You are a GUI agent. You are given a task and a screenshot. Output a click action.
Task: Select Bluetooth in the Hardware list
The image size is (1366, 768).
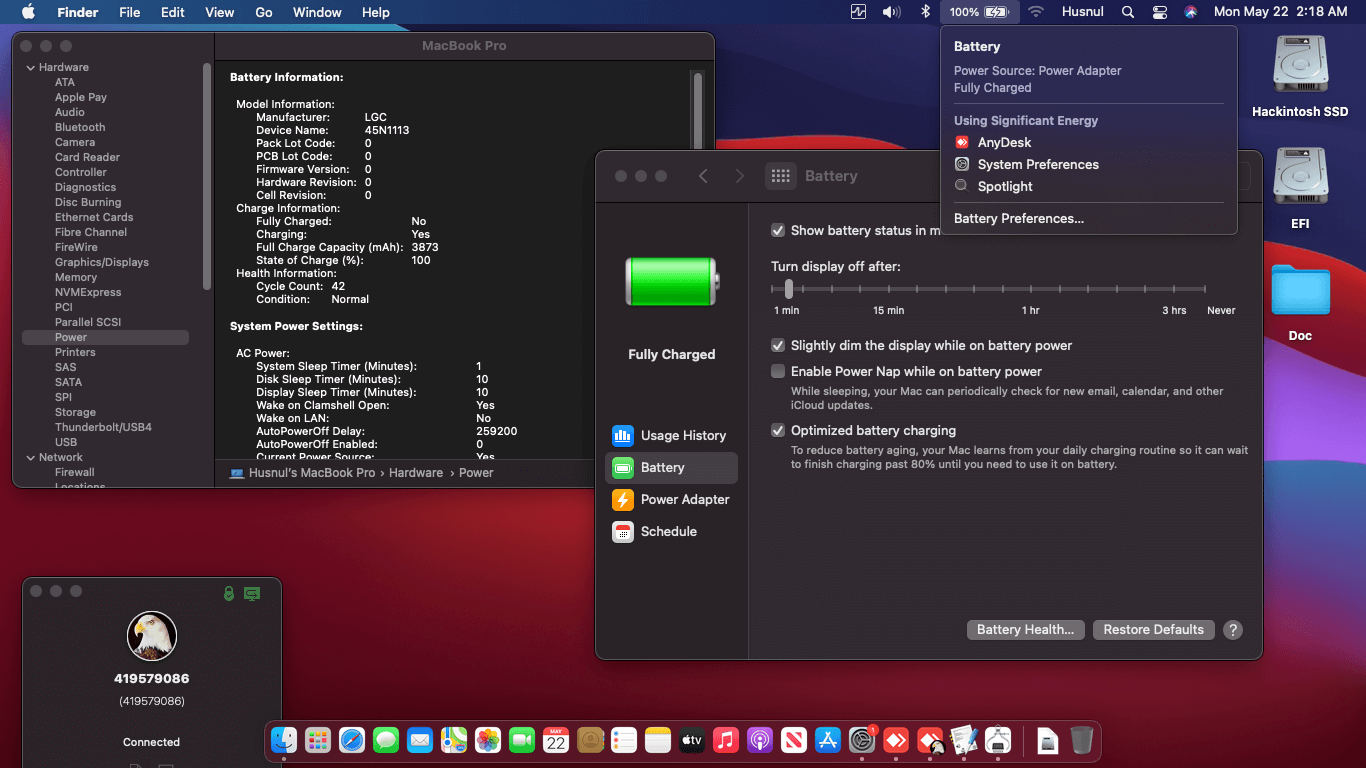coord(80,127)
